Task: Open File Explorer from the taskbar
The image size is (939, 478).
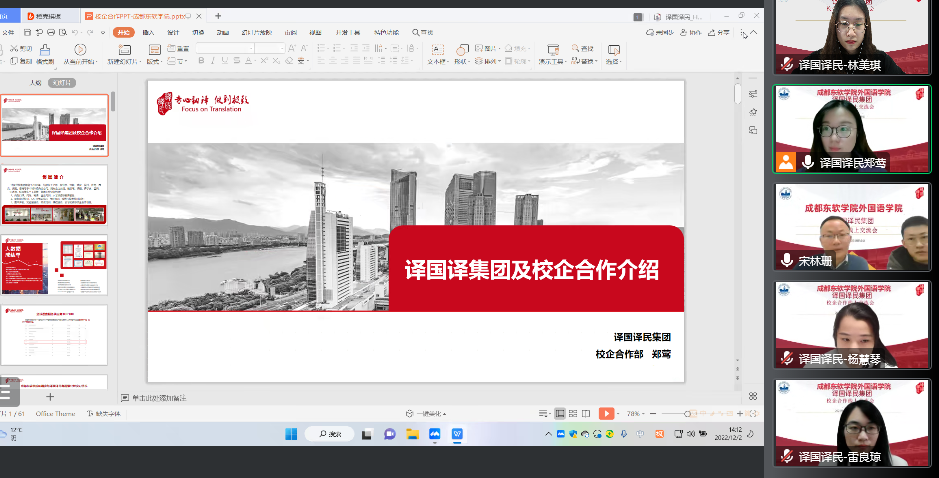Action: point(412,434)
